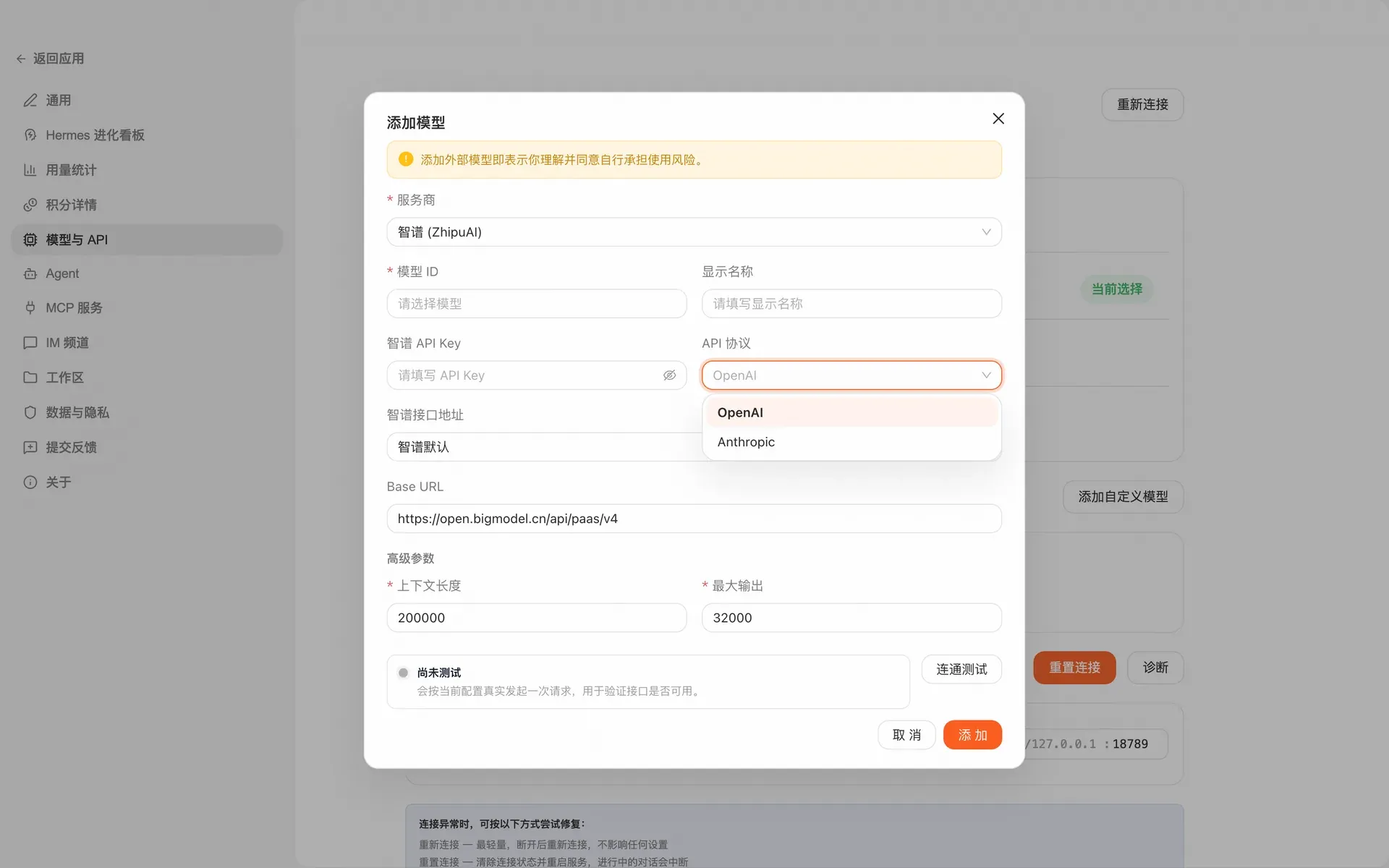The width and height of the screenshot is (1389, 868).
Task: Choose the Anthropic protocol option
Action: coord(851,442)
